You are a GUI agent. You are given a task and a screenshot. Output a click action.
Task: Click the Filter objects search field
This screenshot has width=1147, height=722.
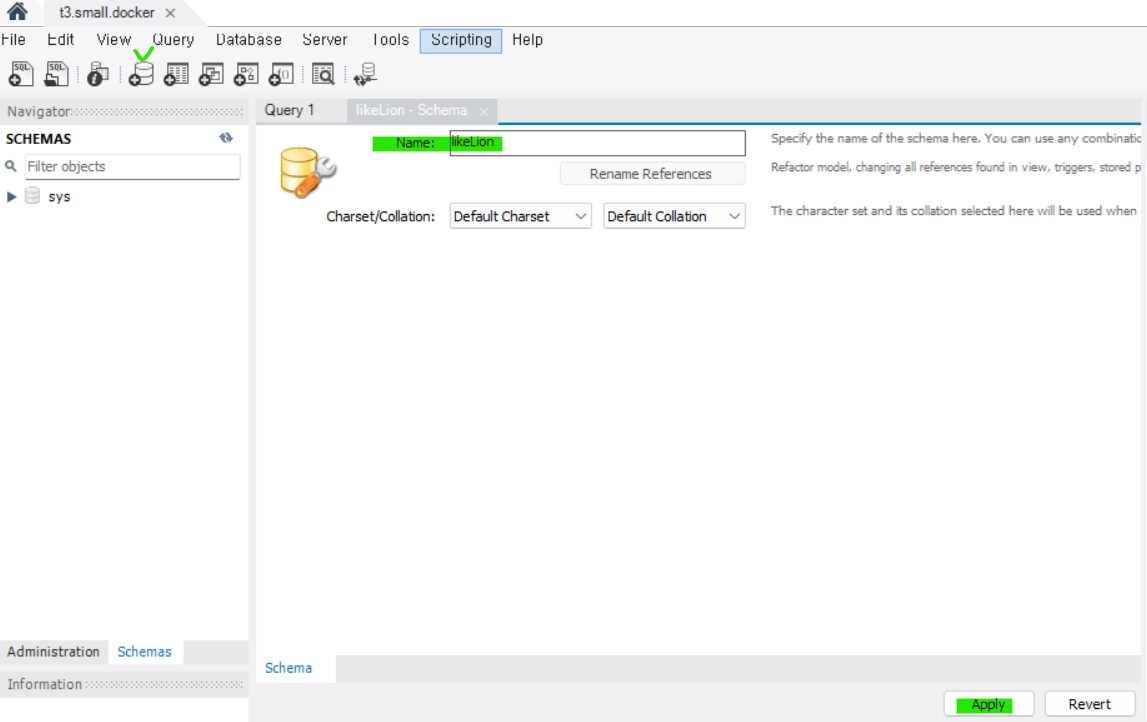[132, 166]
